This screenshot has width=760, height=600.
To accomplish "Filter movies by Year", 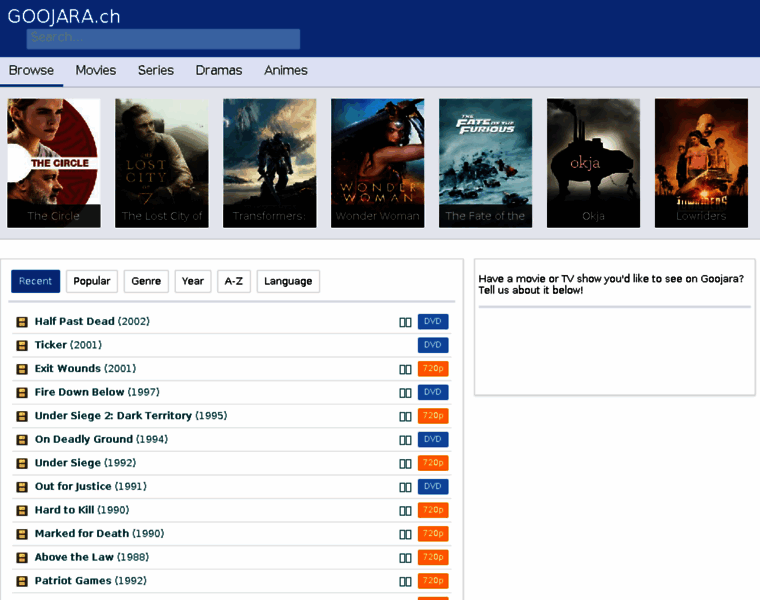I will tap(192, 281).
